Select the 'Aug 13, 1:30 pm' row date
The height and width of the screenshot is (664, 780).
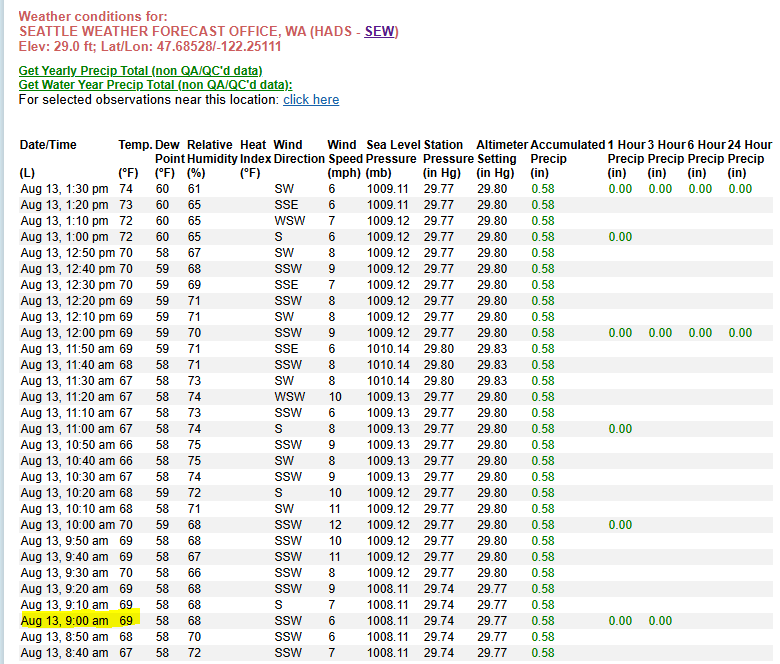(x=64, y=189)
